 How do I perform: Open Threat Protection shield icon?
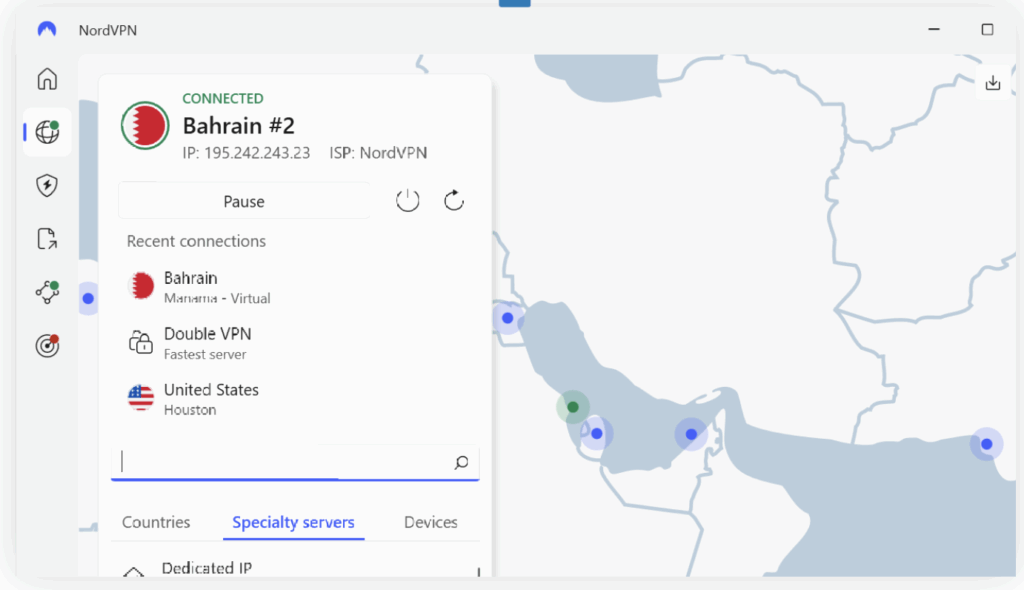point(47,186)
